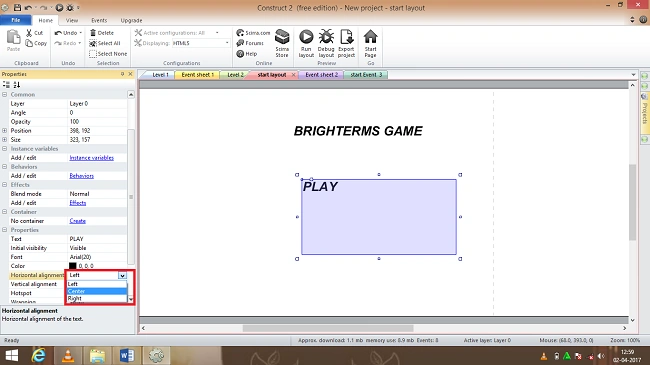Viewport: 650px width, 365px height.
Task: Expand the Size property
Action: 5,140
